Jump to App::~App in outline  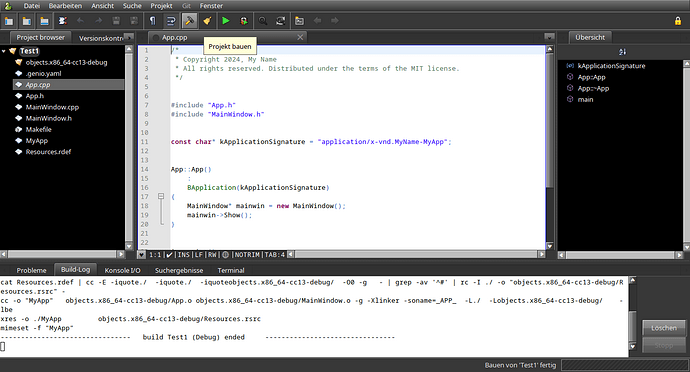593,88
